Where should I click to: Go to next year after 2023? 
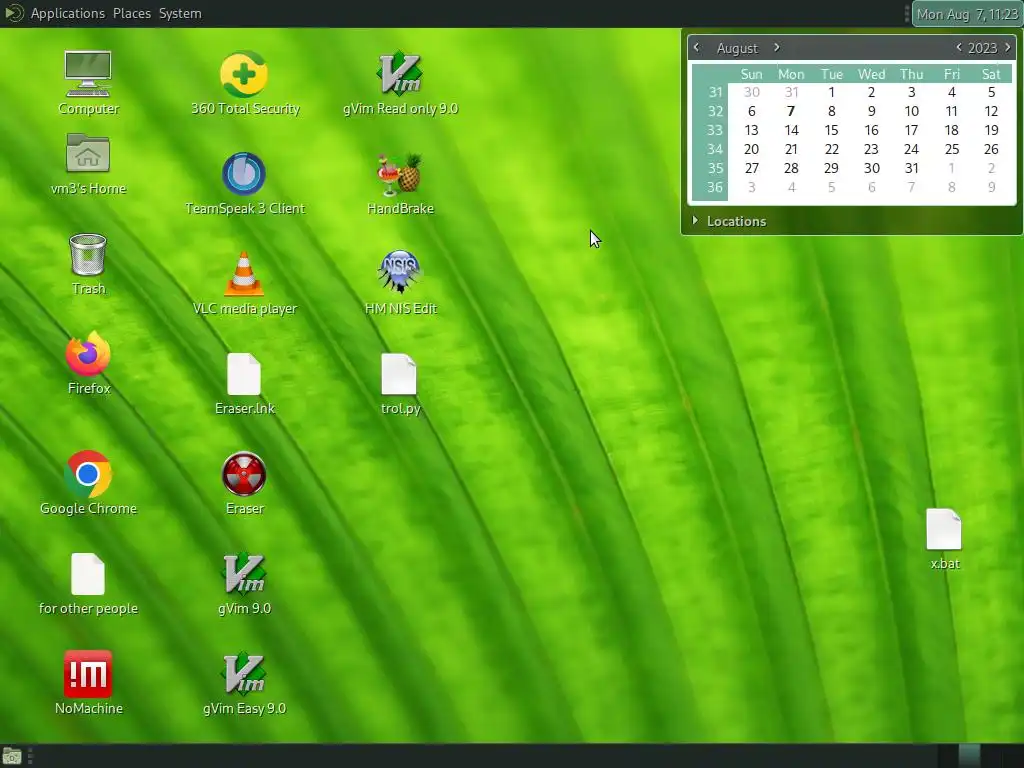[x=1008, y=47]
